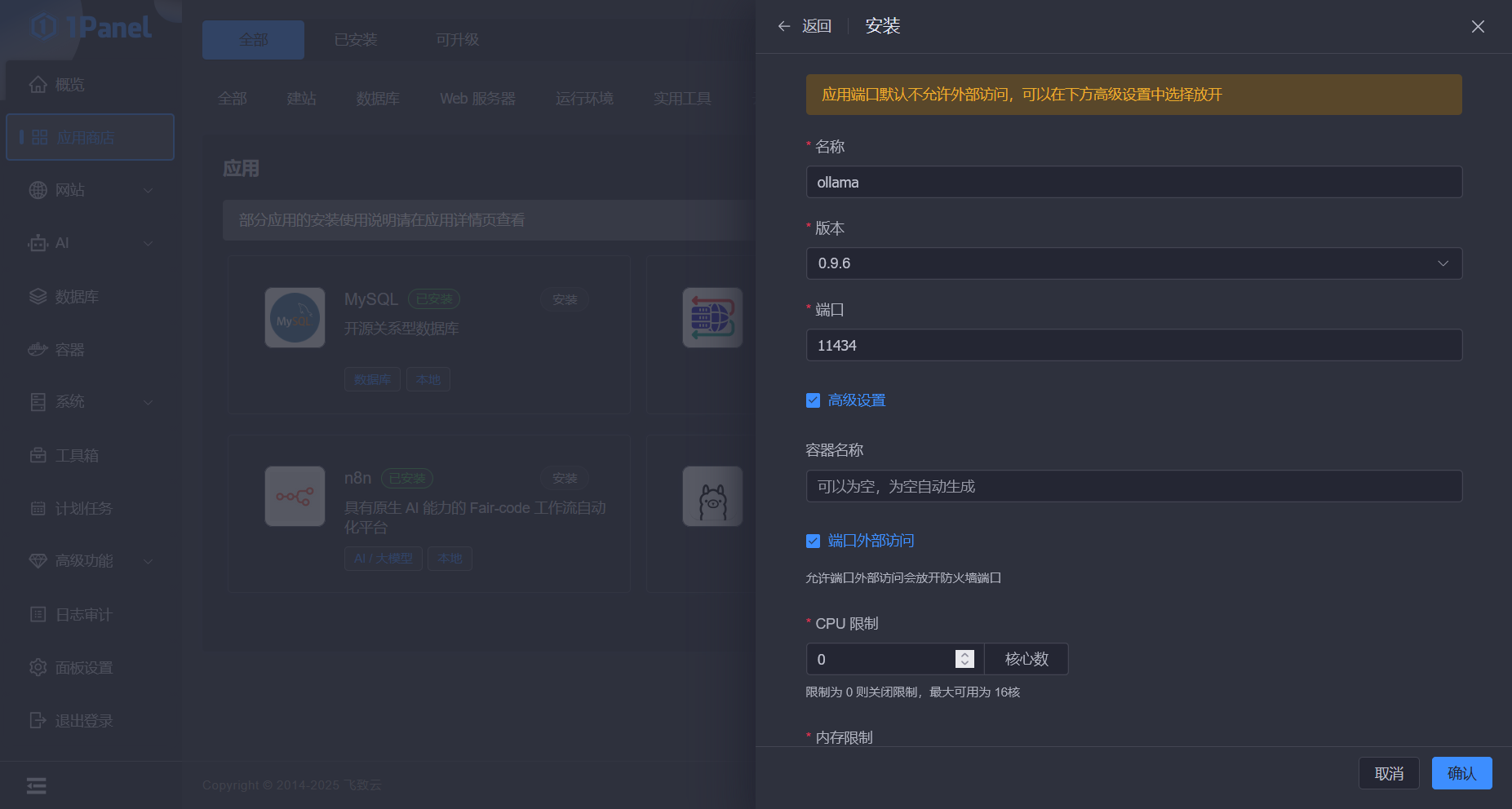Image resolution: width=1512 pixels, height=809 pixels.
Task: Close the install drawer with X
Action: [1478, 27]
